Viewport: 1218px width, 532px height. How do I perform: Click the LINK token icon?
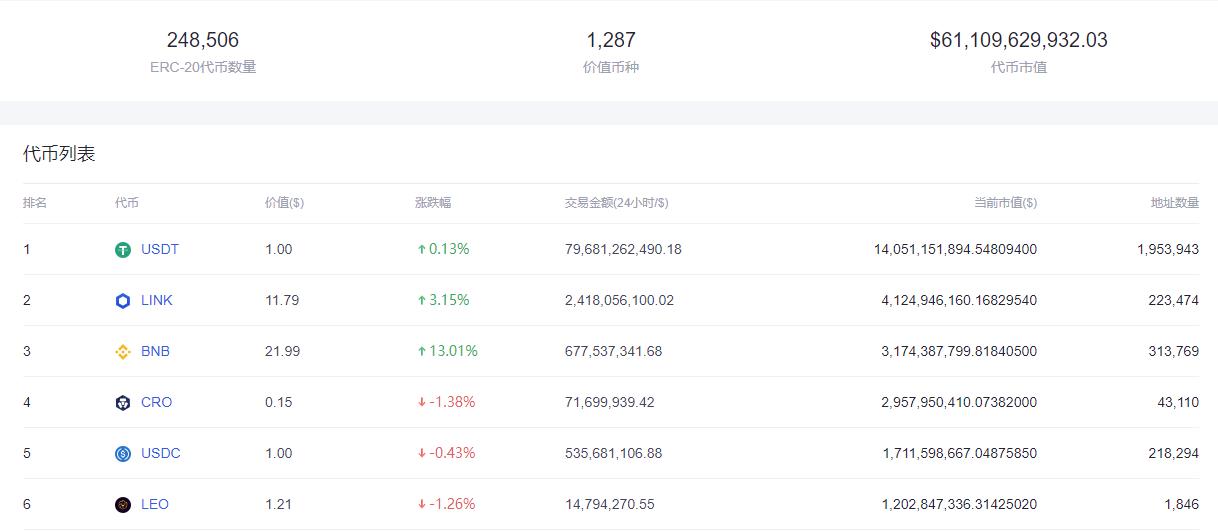tap(123, 301)
